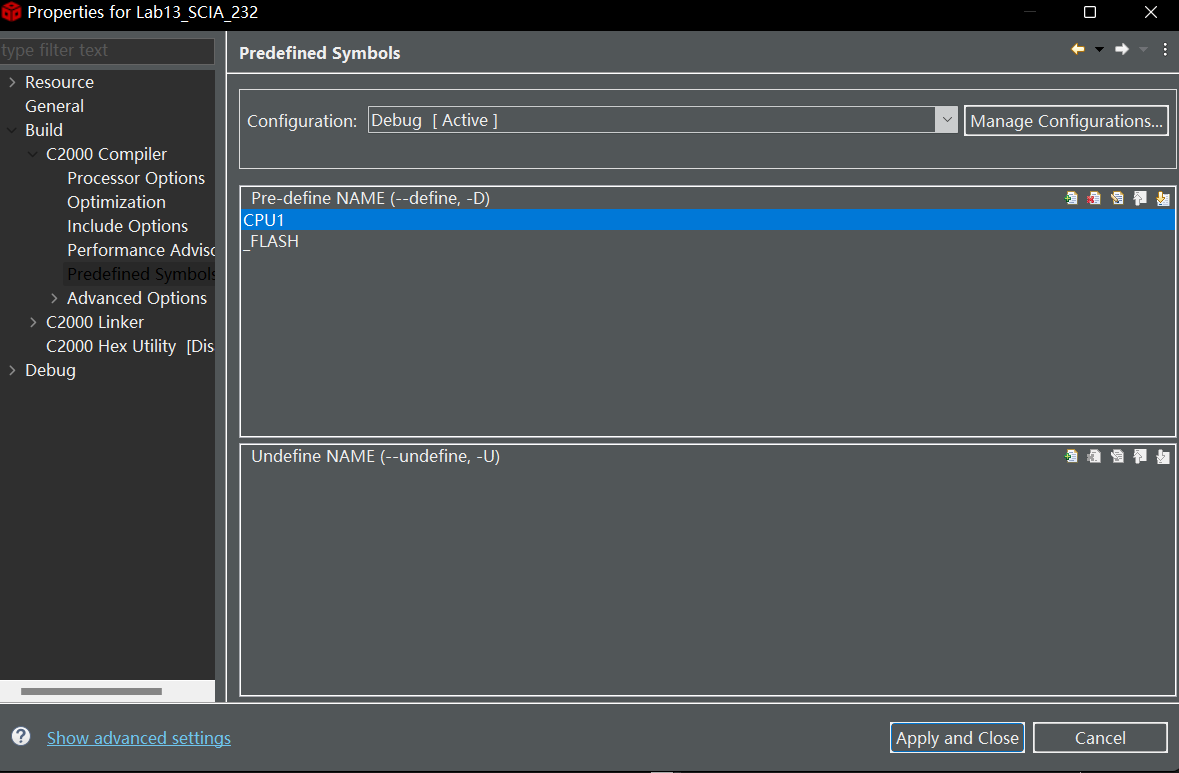Click the yellow back navigation arrow
1179x773 pixels.
click(1077, 49)
